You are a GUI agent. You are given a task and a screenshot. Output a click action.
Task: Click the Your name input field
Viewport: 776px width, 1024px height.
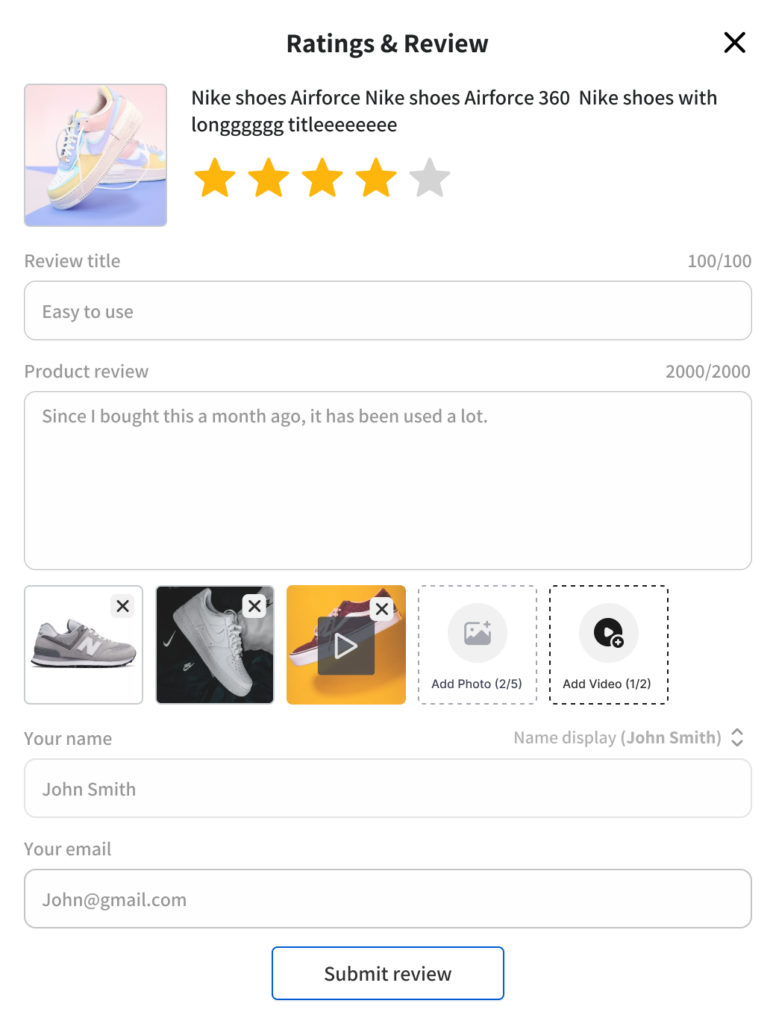tap(388, 789)
